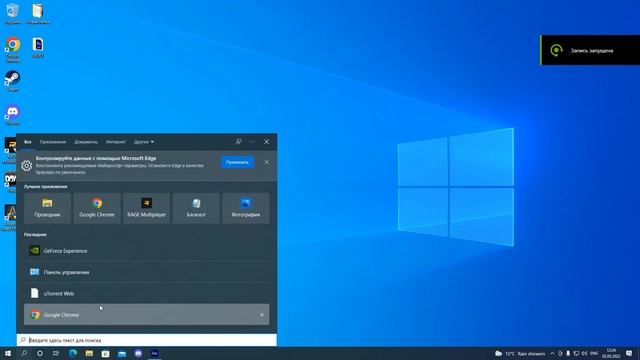
Task: Open the clock and date flyout
Action: (x=611, y=353)
